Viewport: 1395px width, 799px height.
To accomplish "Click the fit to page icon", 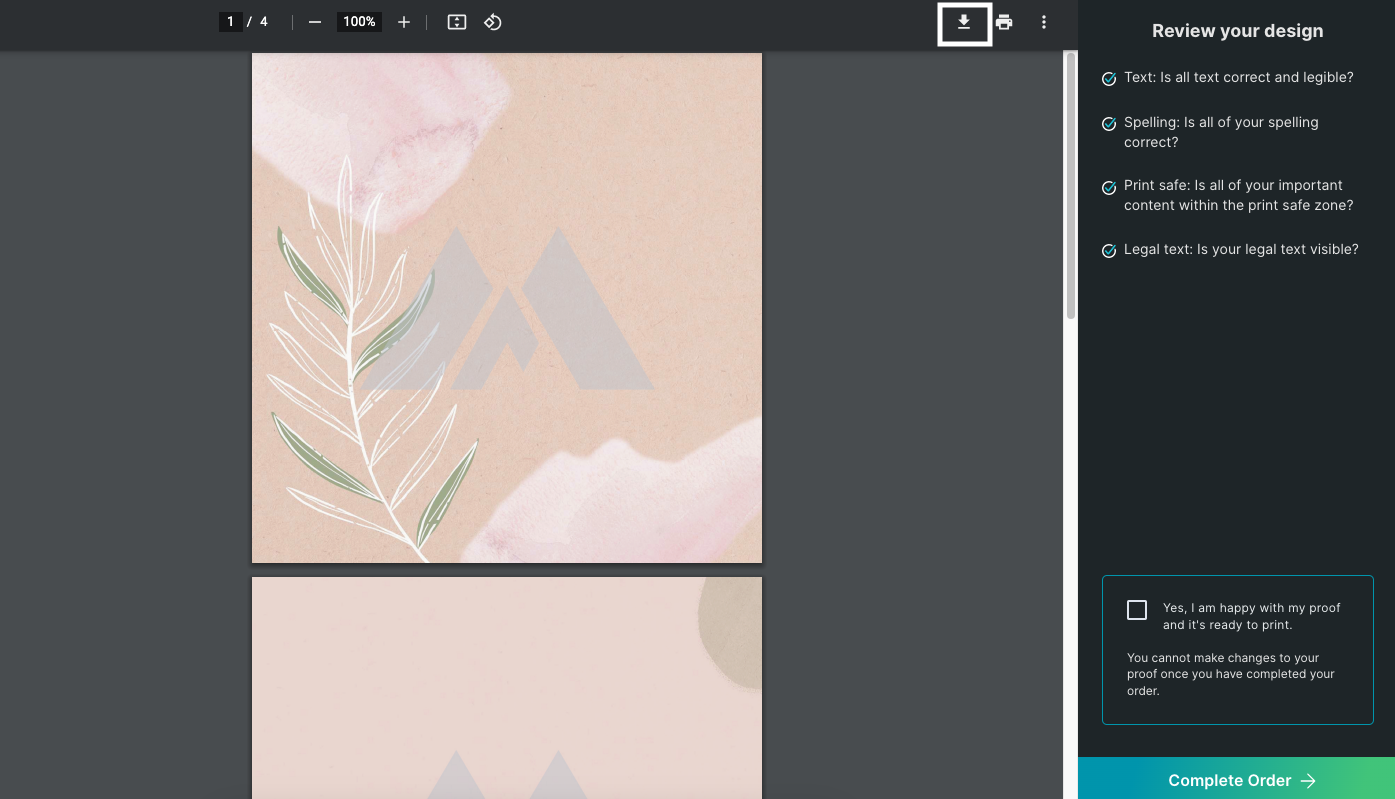I will tap(457, 22).
